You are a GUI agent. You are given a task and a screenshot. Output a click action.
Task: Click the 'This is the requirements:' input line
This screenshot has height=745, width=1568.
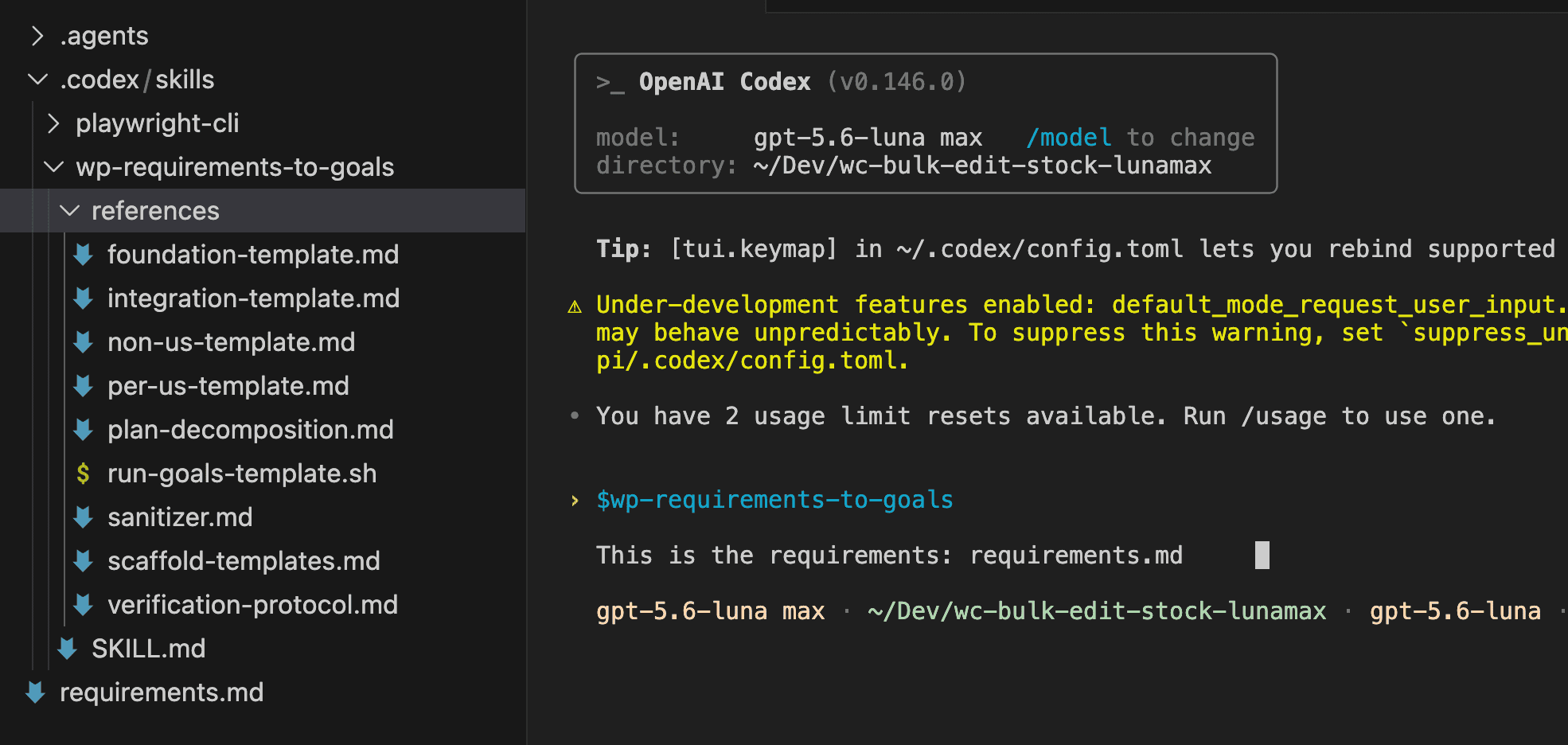pyautogui.click(x=889, y=556)
